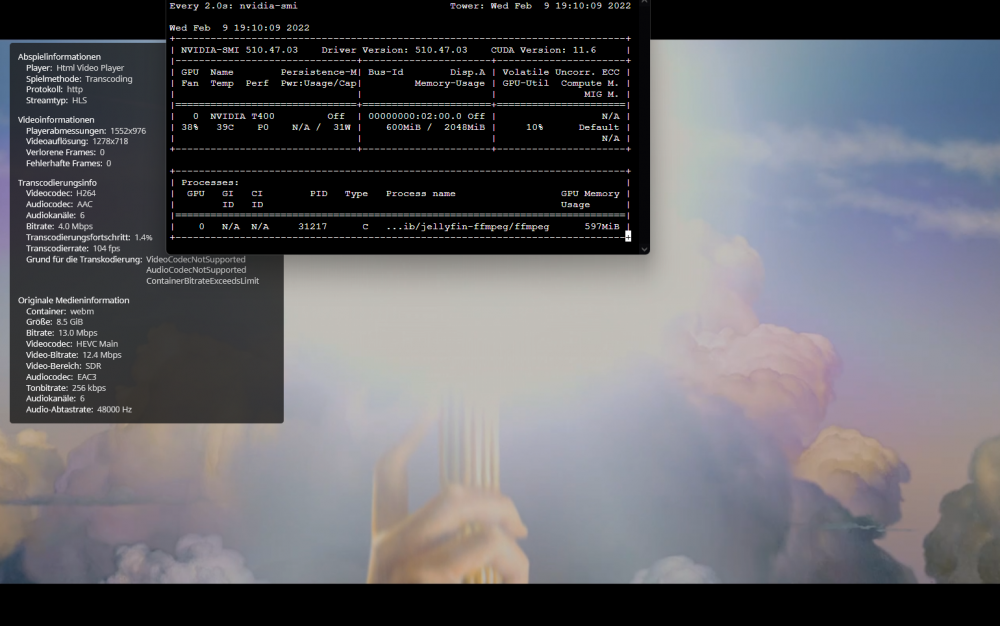The width and height of the screenshot is (1000, 626).
Task: Click 'AudioCodecNotSupported' transcode reason
Action: click(196, 270)
